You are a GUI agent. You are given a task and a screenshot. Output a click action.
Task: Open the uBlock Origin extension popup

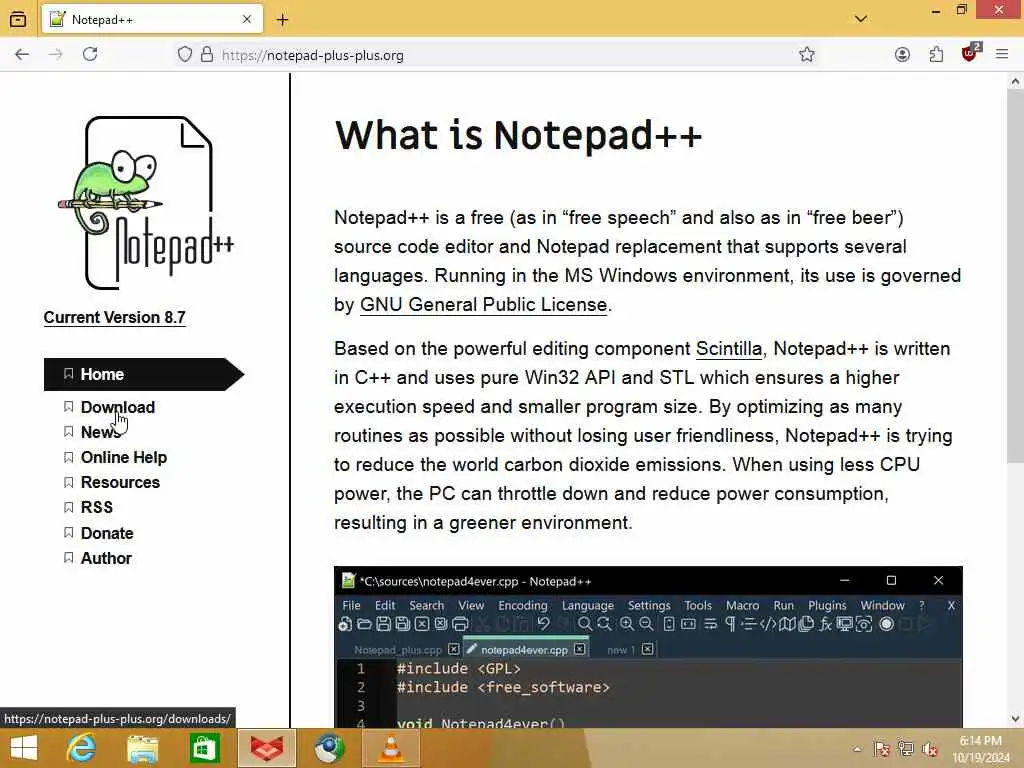click(970, 53)
